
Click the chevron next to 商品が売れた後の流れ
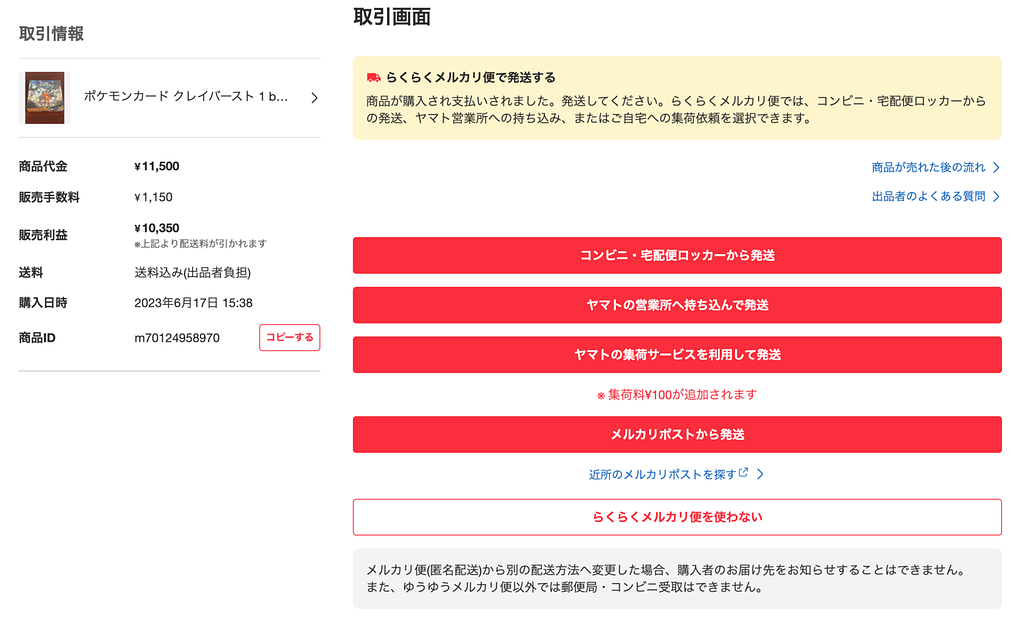tap(996, 167)
